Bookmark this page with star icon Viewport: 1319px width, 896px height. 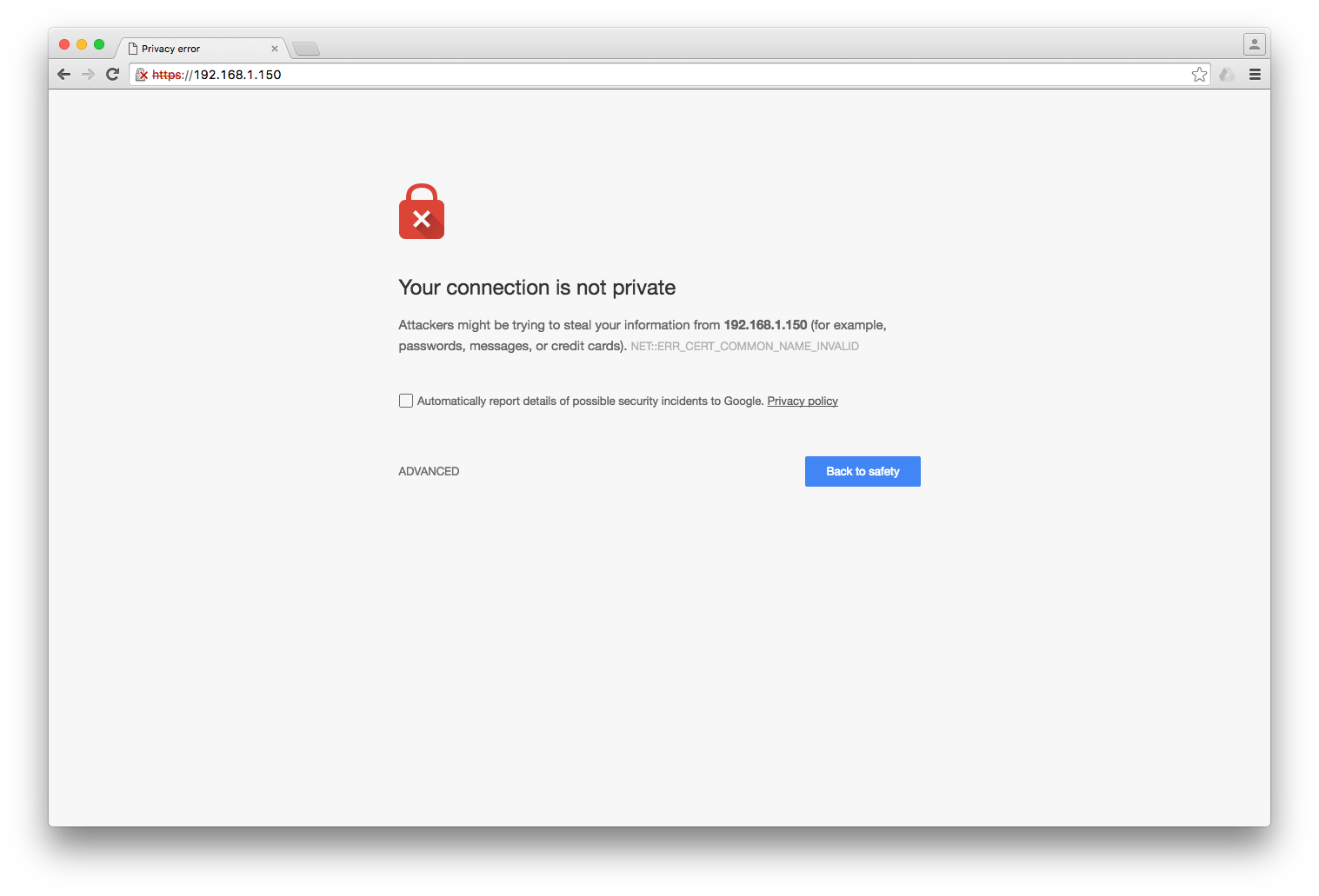pyautogui.click(x=1199, y=75)
